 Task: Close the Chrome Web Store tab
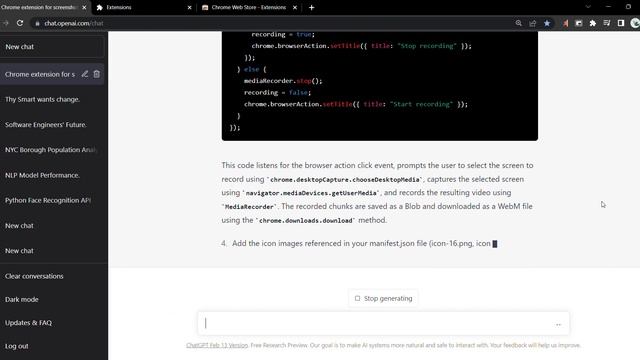tap(295, 7)
